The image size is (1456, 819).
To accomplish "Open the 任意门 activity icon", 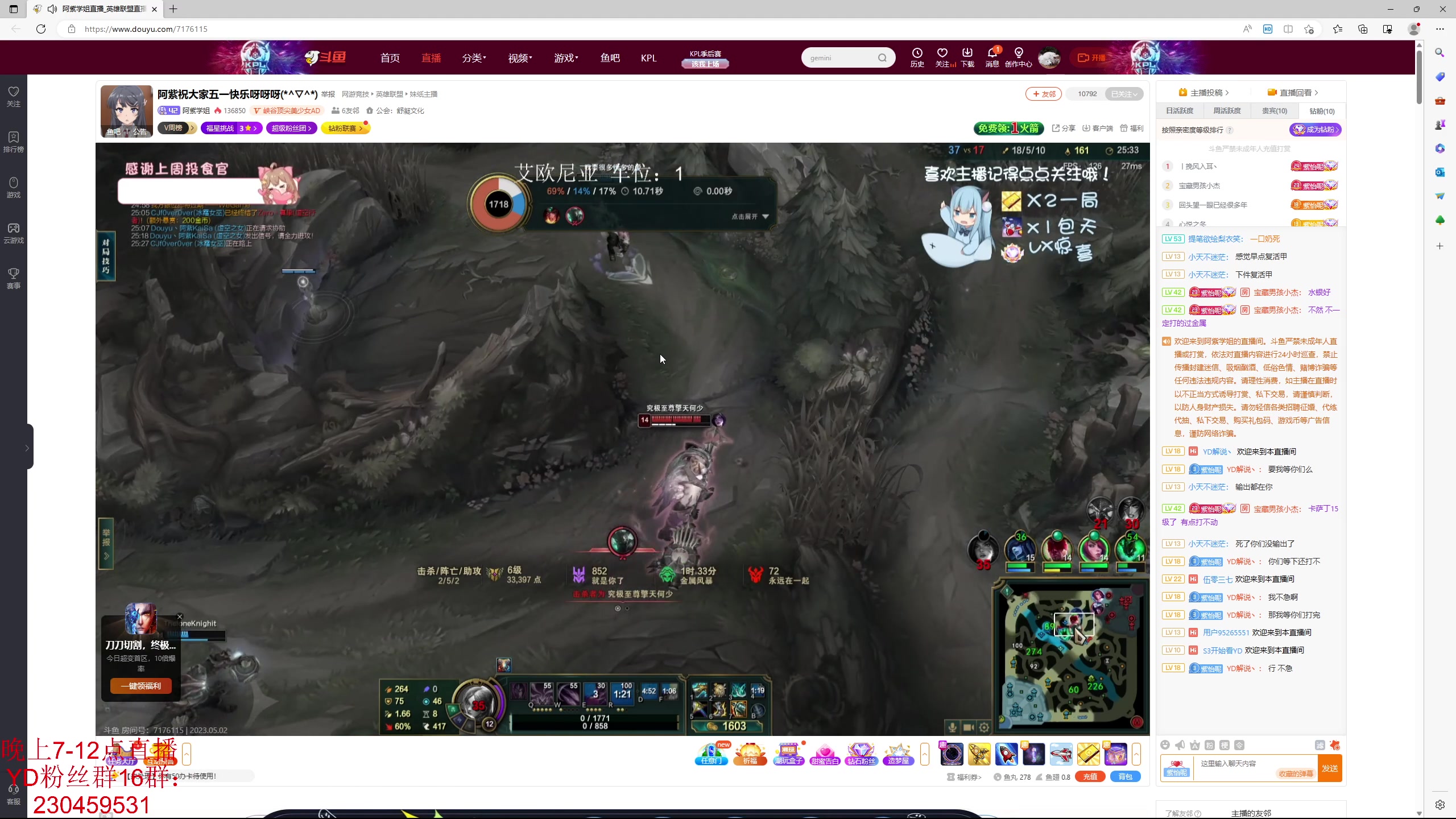I will [712, 754].
